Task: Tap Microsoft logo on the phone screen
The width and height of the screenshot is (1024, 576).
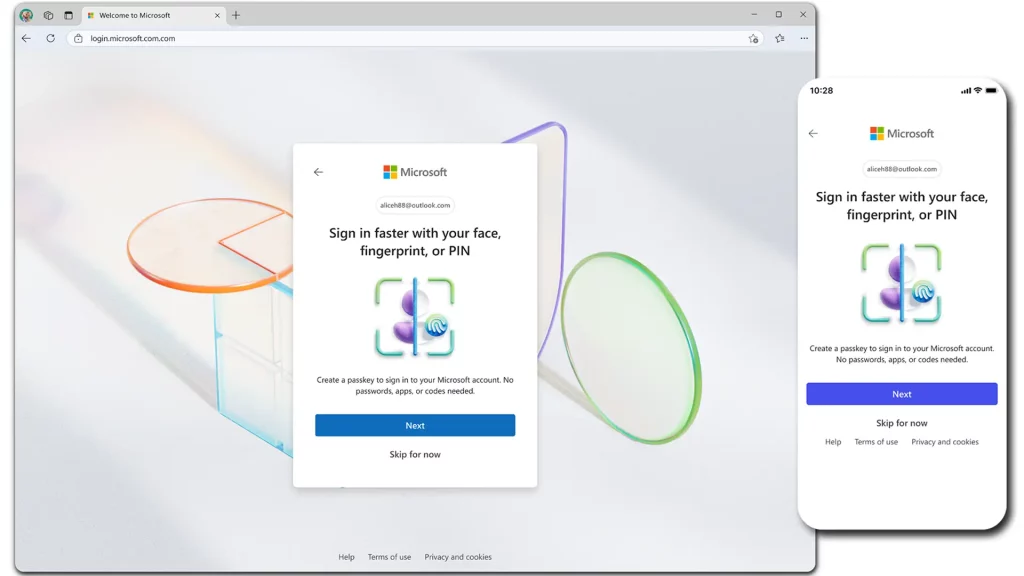Action: [x=902, y=134]
